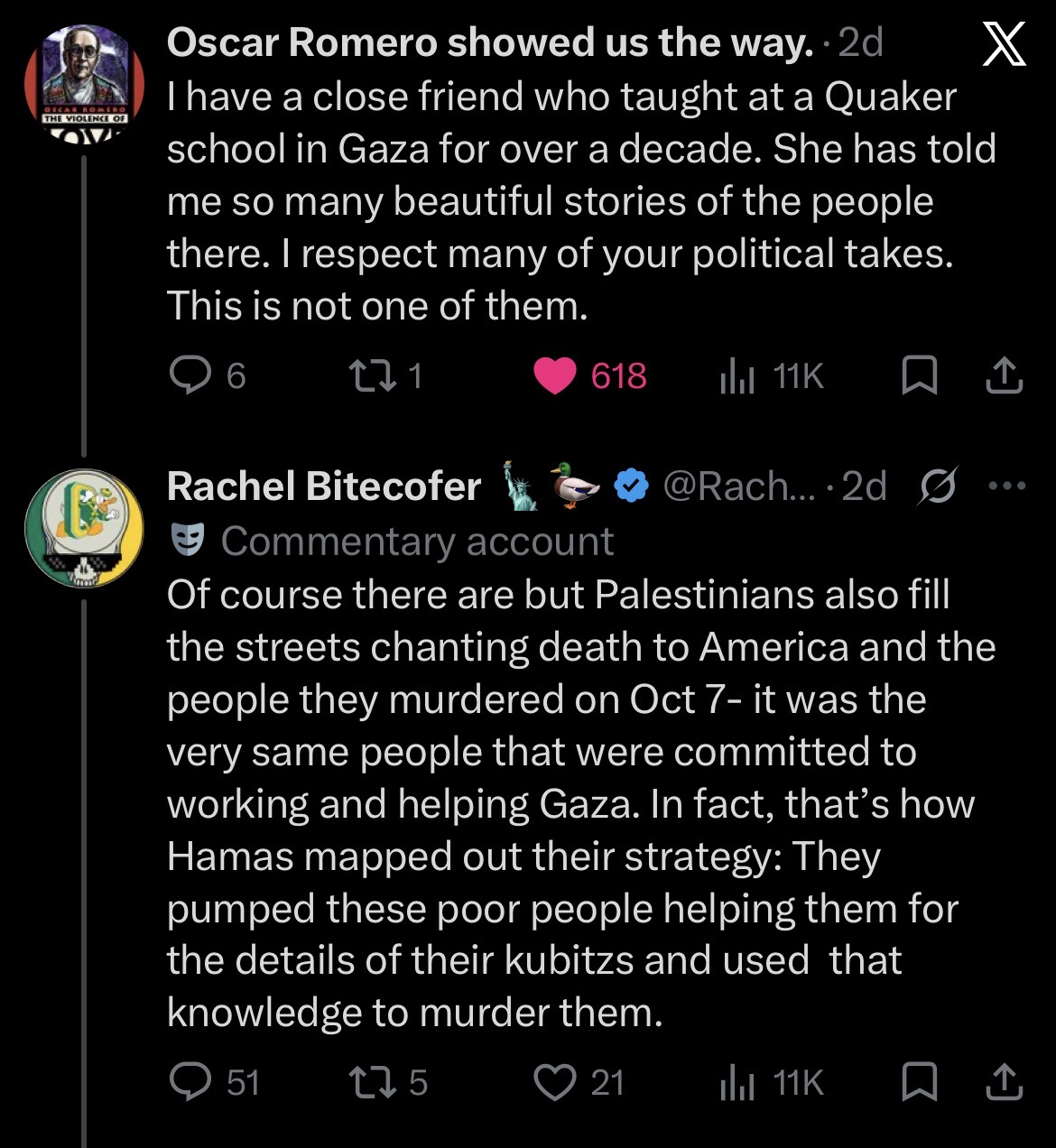
Task: Open the @Rach... handle link
Action: [x=738, y=486]
